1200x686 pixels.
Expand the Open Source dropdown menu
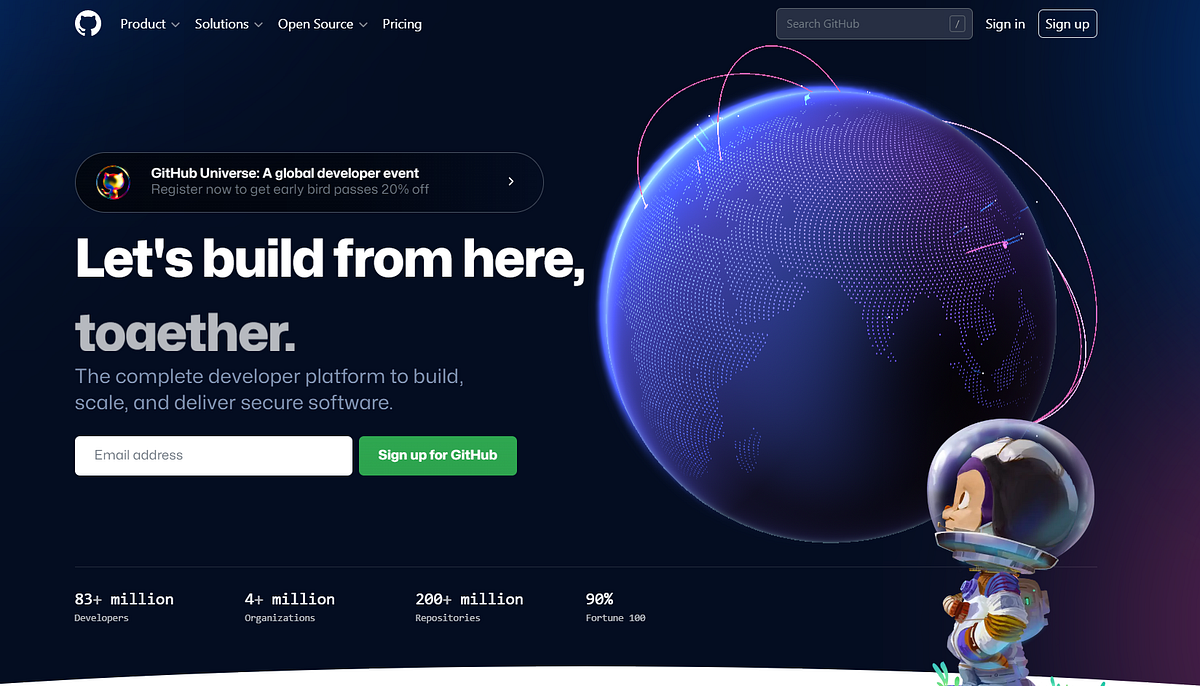pyautogui.click(x=323, y=24)
